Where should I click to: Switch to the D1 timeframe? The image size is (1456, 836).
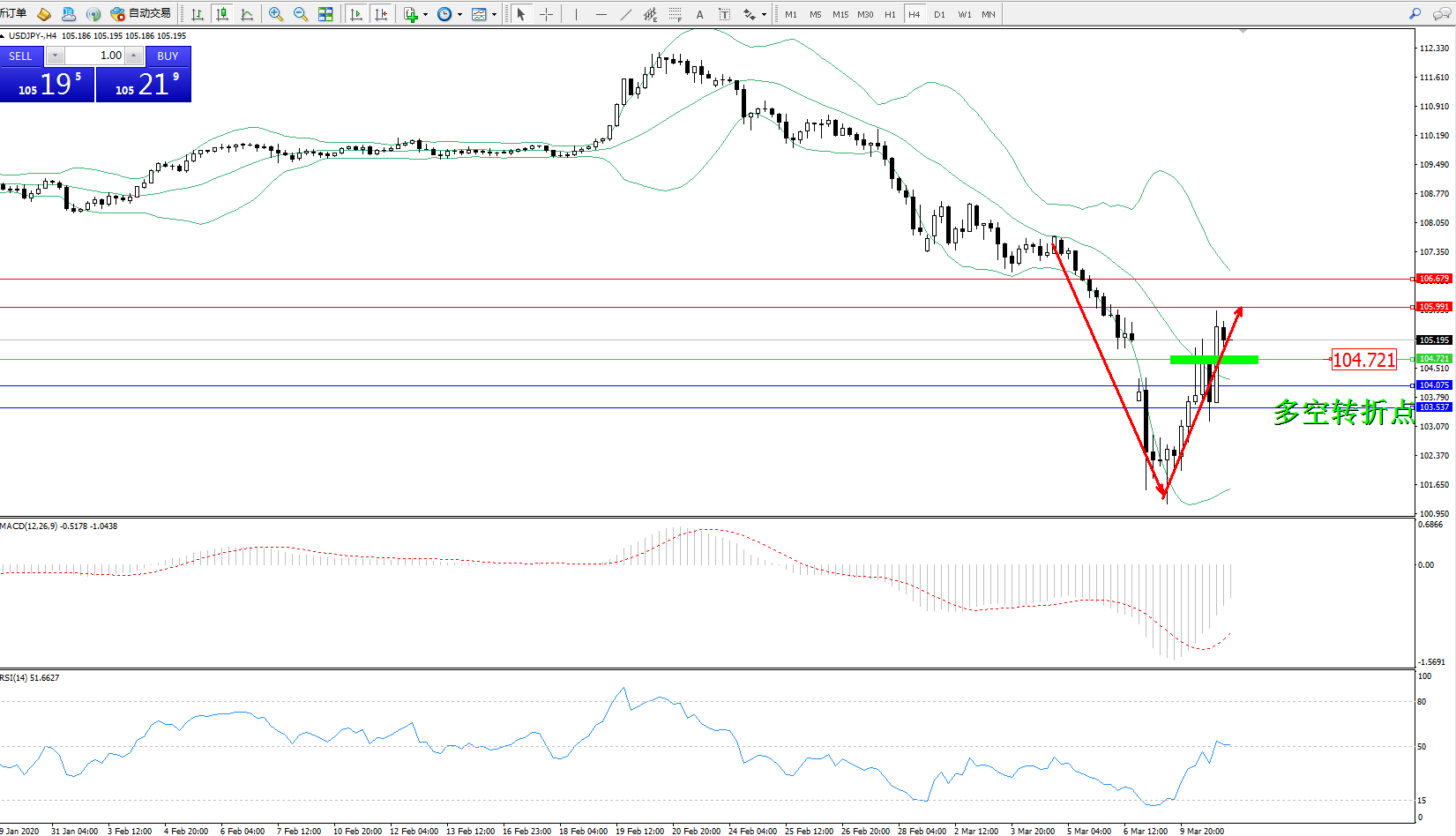pos(939,14)
